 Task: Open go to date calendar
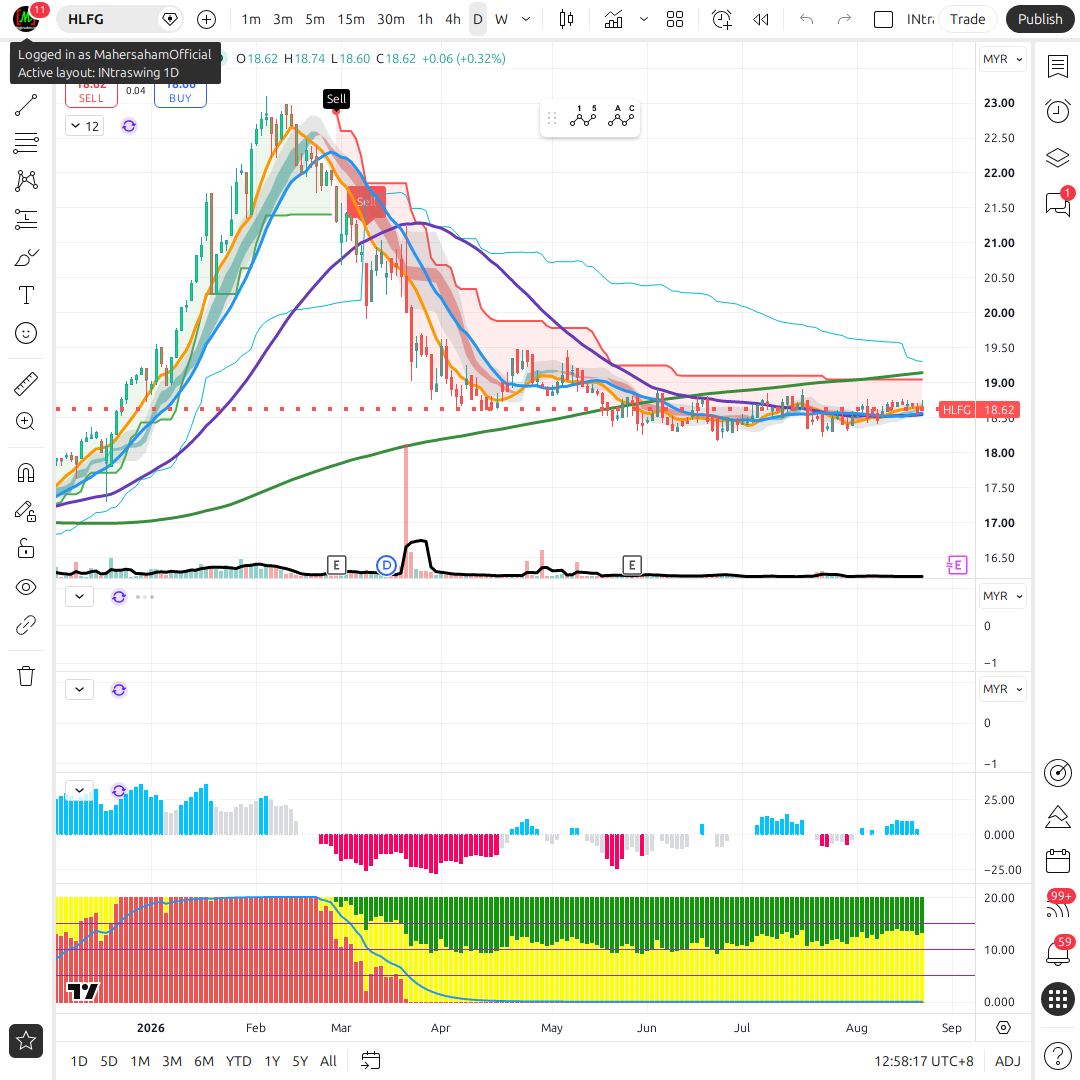tap(371, 1061)
